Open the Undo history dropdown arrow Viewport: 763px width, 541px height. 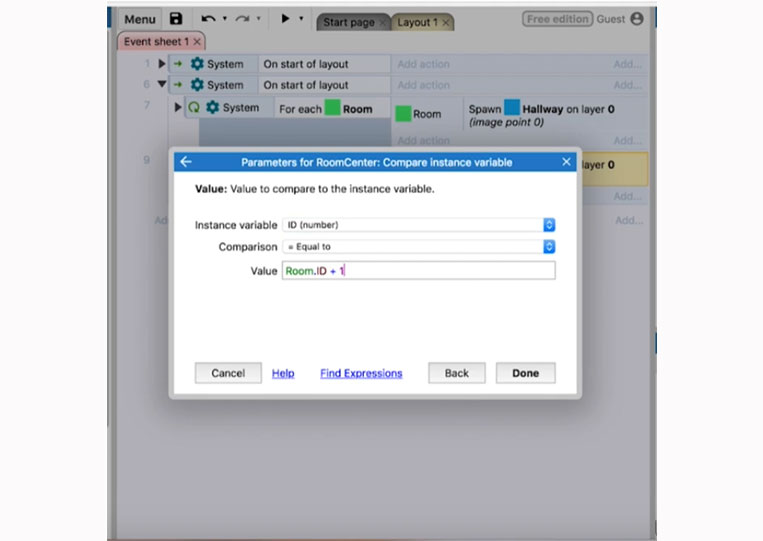(225, 18)
